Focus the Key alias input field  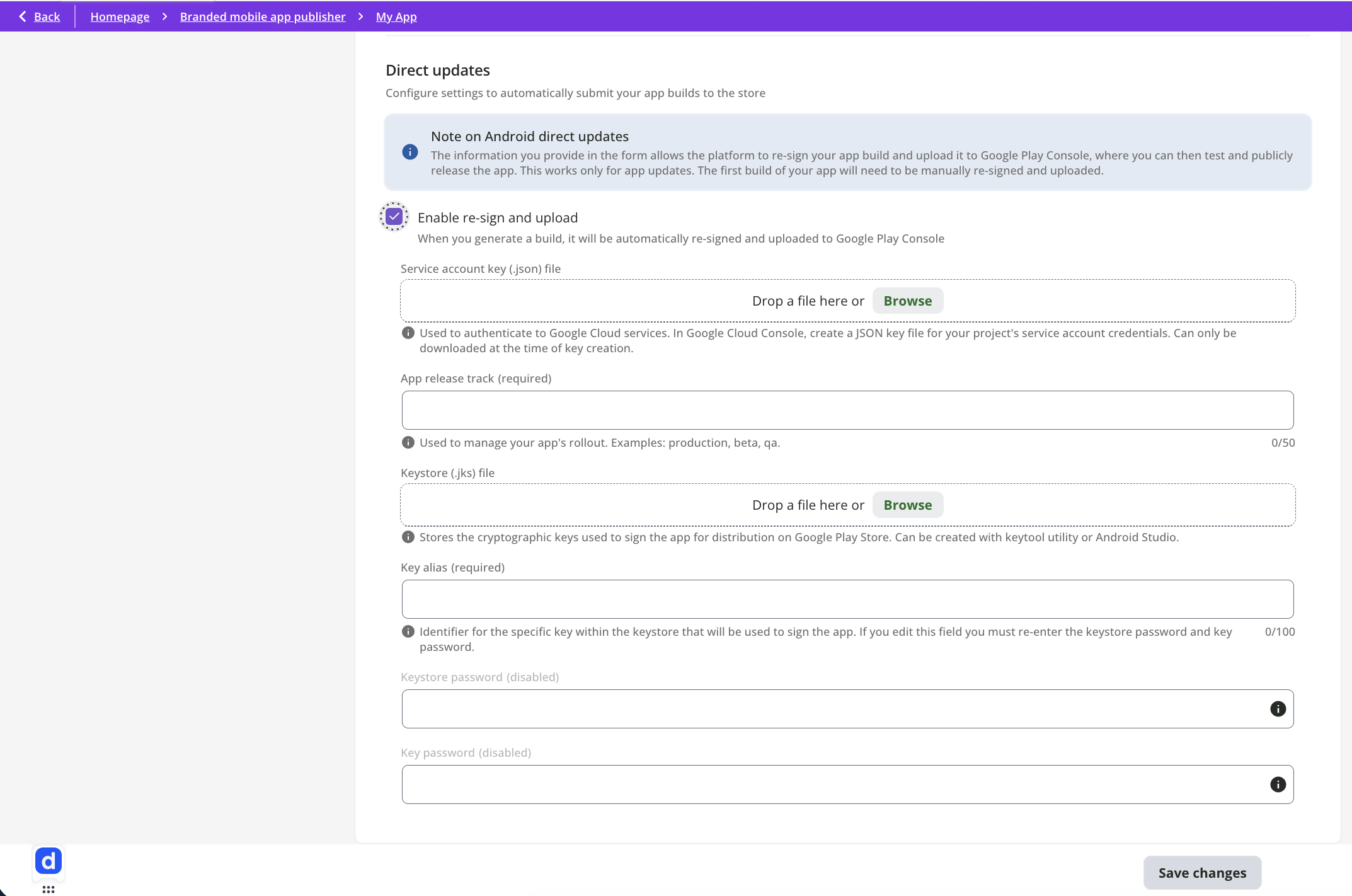pyautogui.click(x=847, y=599)
